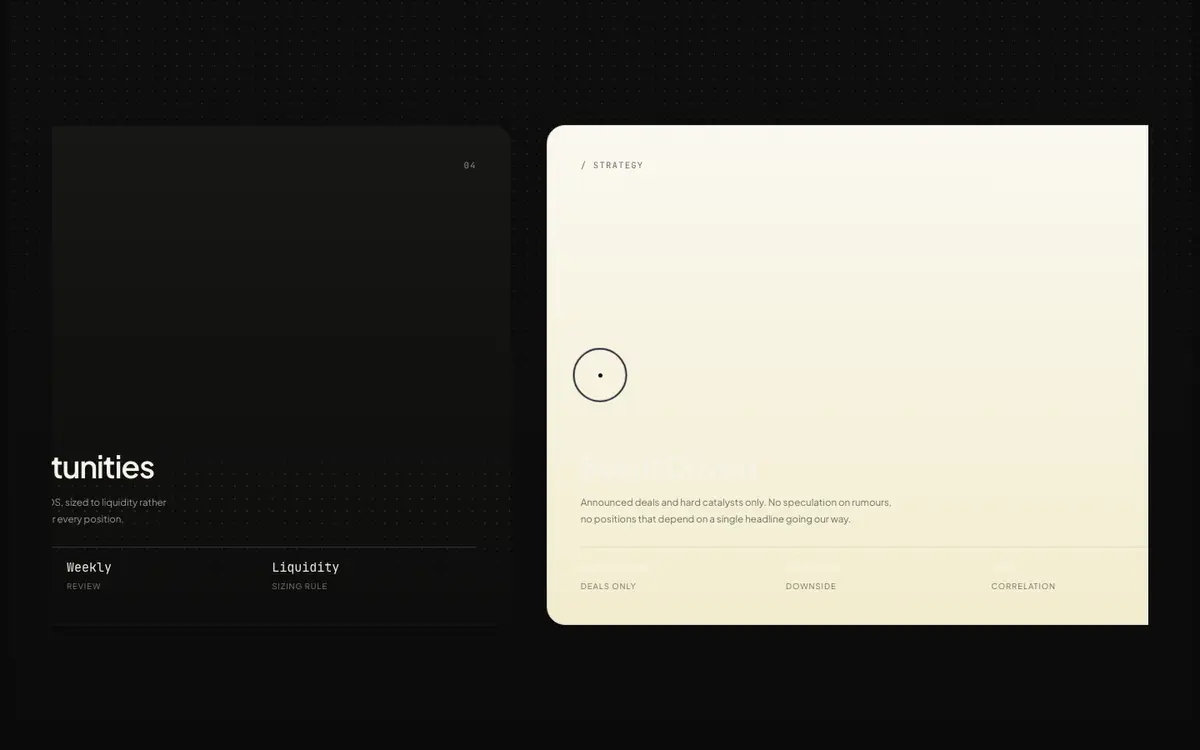The image size is (1200, 750).
Task: Click the "tunities" heading on the dark card
Action: (103, 467)
